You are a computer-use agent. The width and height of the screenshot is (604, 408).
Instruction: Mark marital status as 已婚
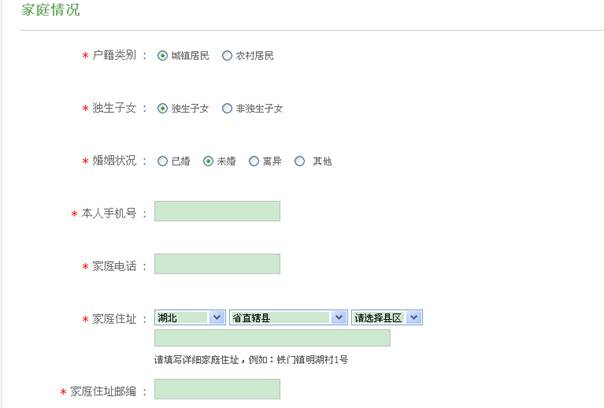(x=163, y=161)
